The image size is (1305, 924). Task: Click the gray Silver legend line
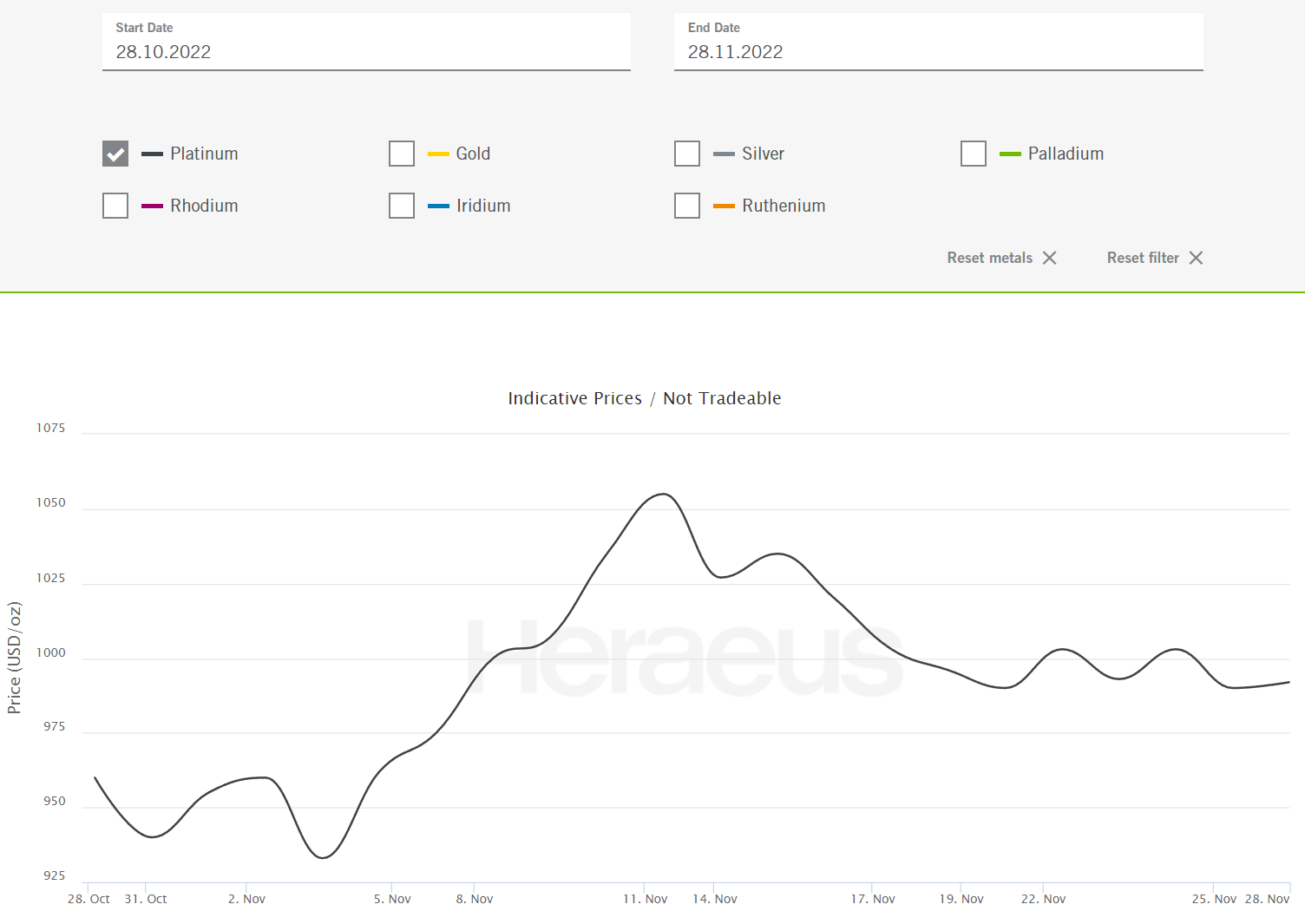724,154
